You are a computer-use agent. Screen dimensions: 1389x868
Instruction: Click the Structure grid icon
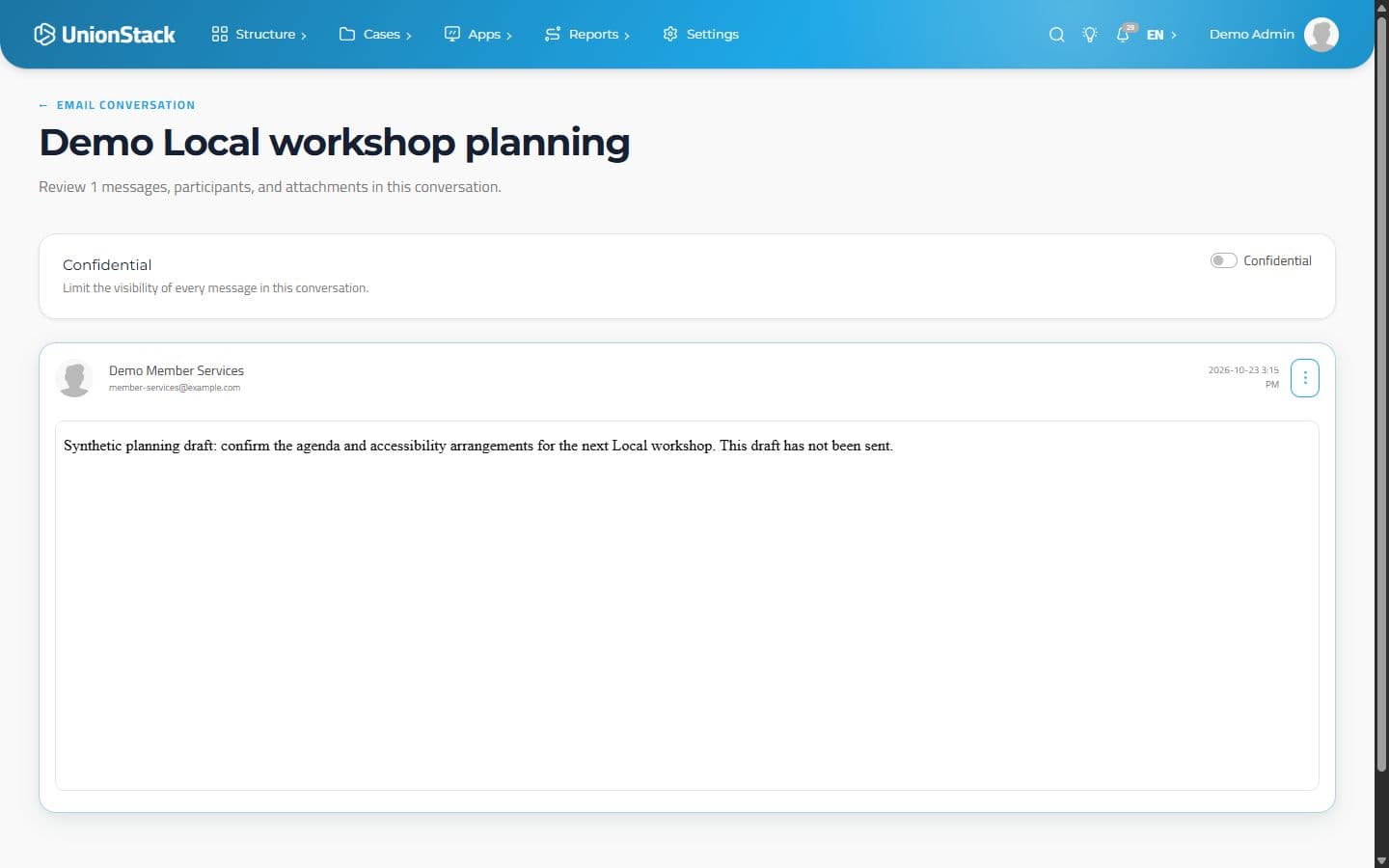[220, 35]
